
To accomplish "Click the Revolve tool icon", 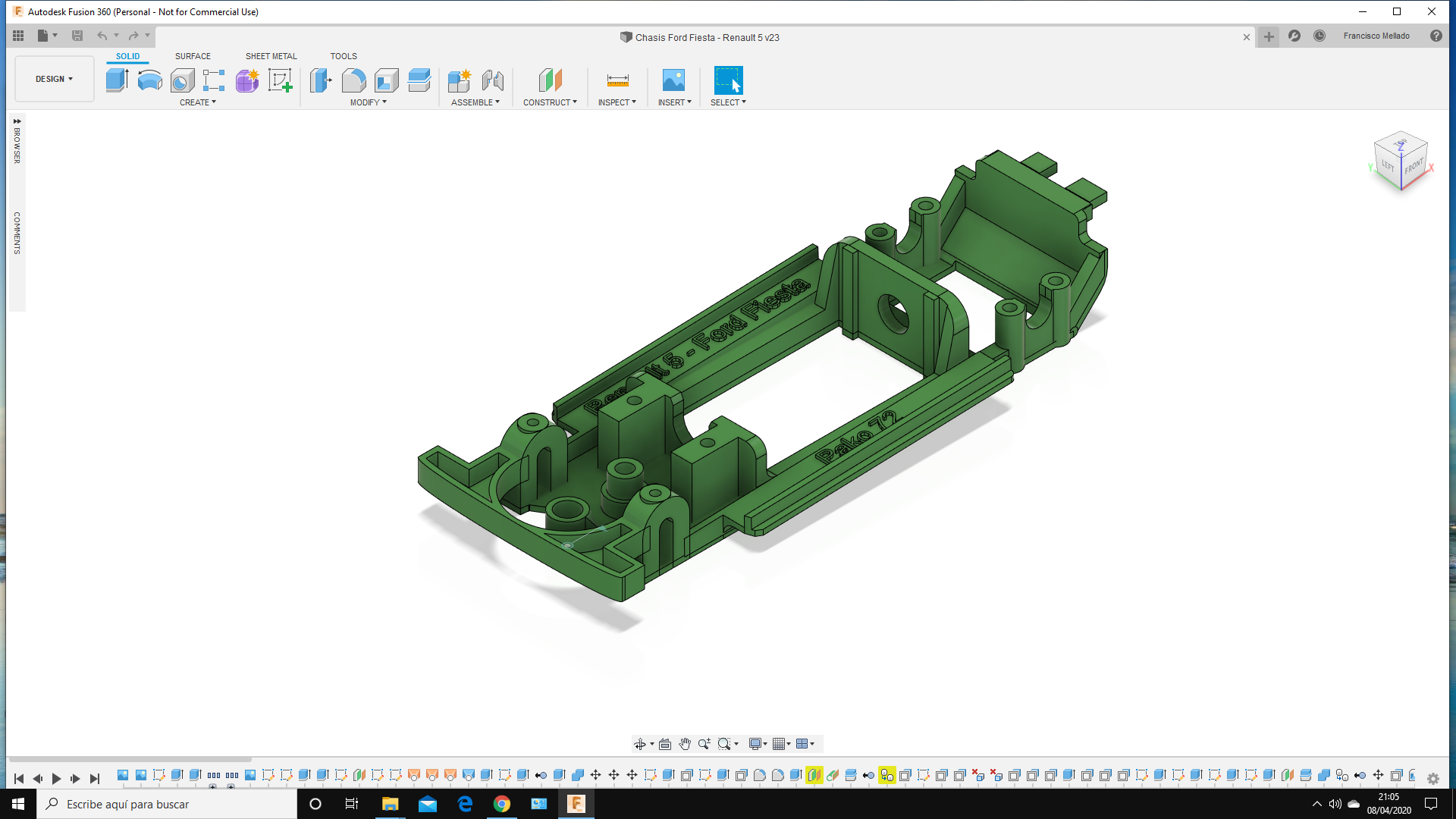I will 149,80.
